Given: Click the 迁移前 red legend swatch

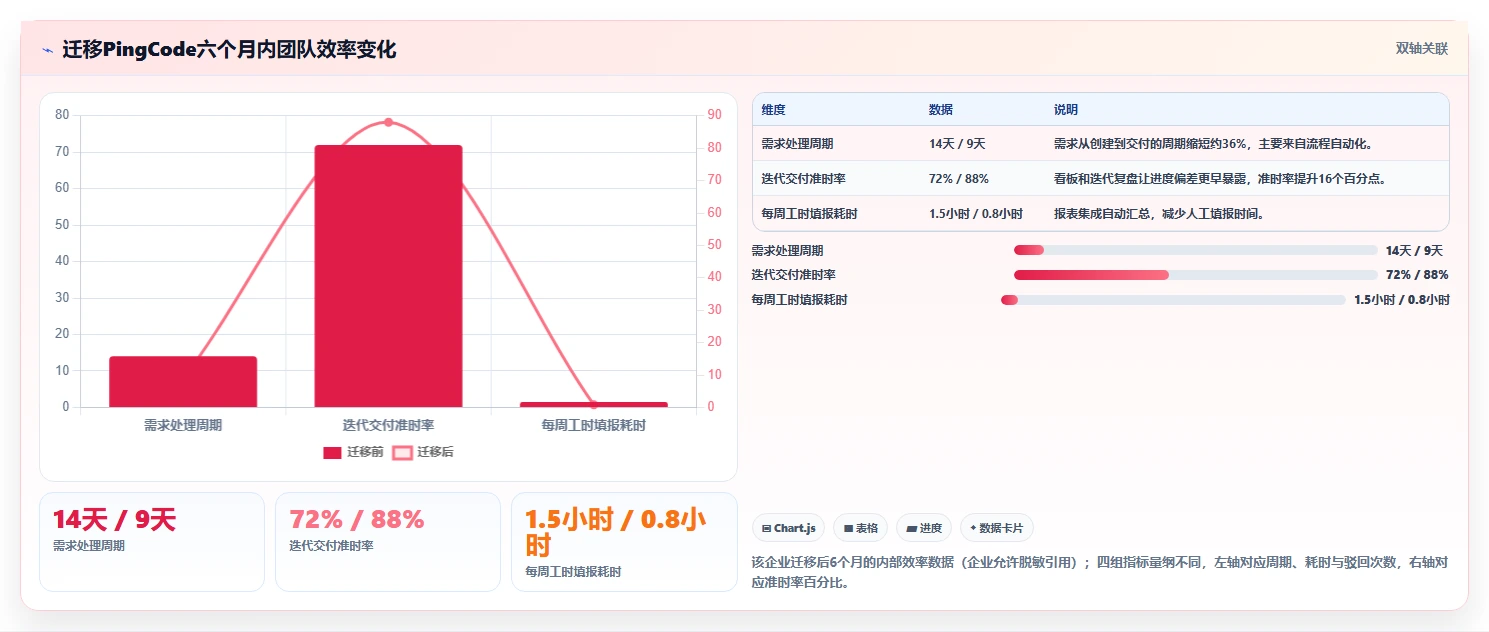Looking at the screenshot, I should pyautogui.click(x=332, y=453).
